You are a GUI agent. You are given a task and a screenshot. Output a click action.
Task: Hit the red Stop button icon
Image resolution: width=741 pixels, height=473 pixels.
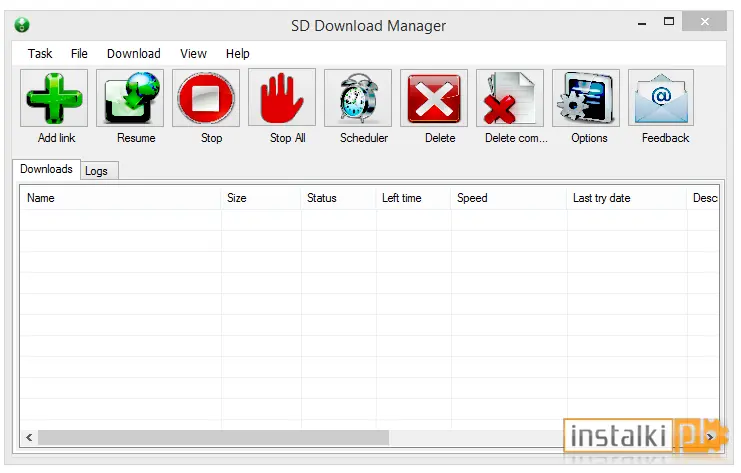coord(206,98)
